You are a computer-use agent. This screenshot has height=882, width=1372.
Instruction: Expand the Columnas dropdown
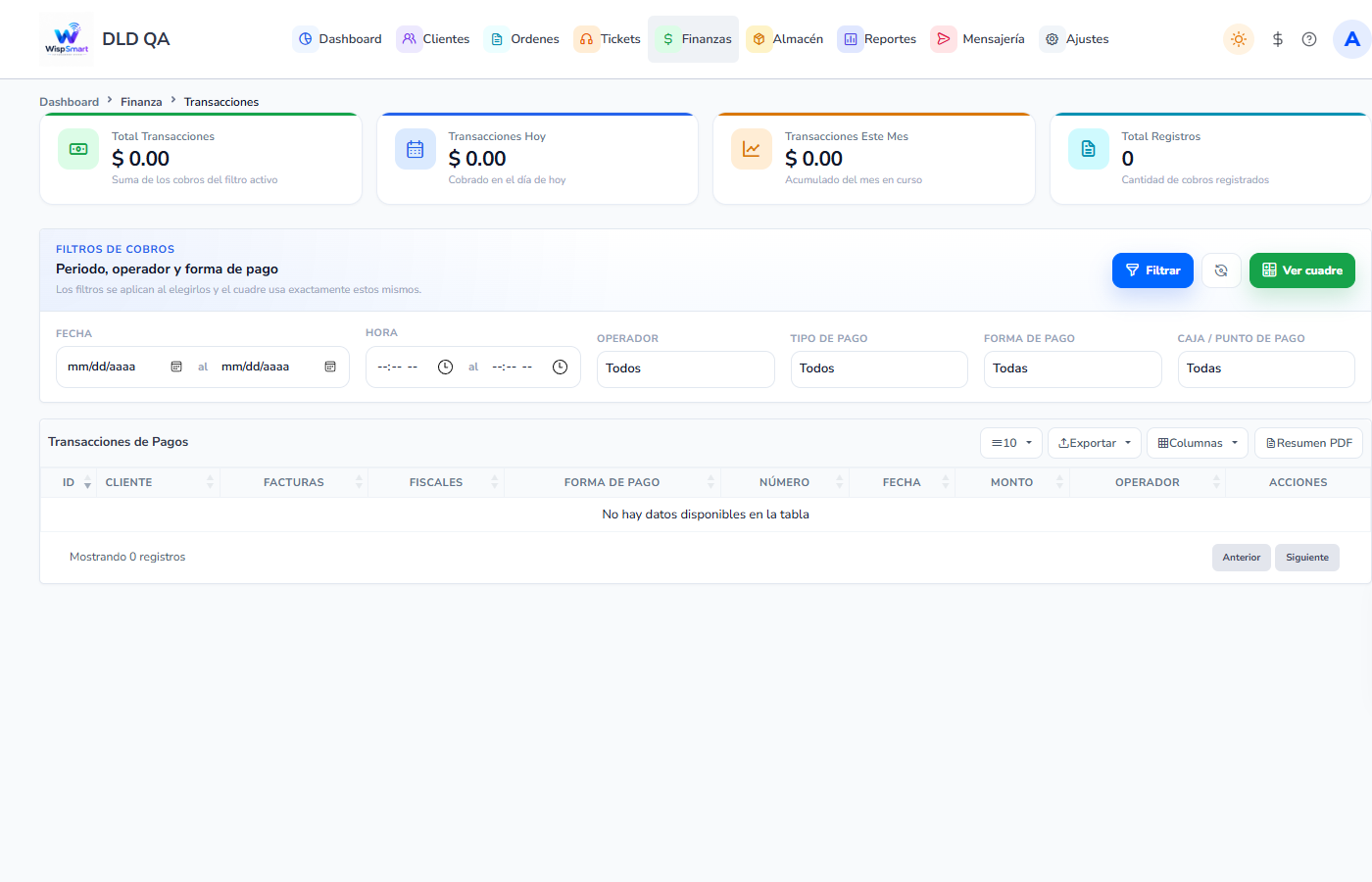click(x=1198, y=443)
